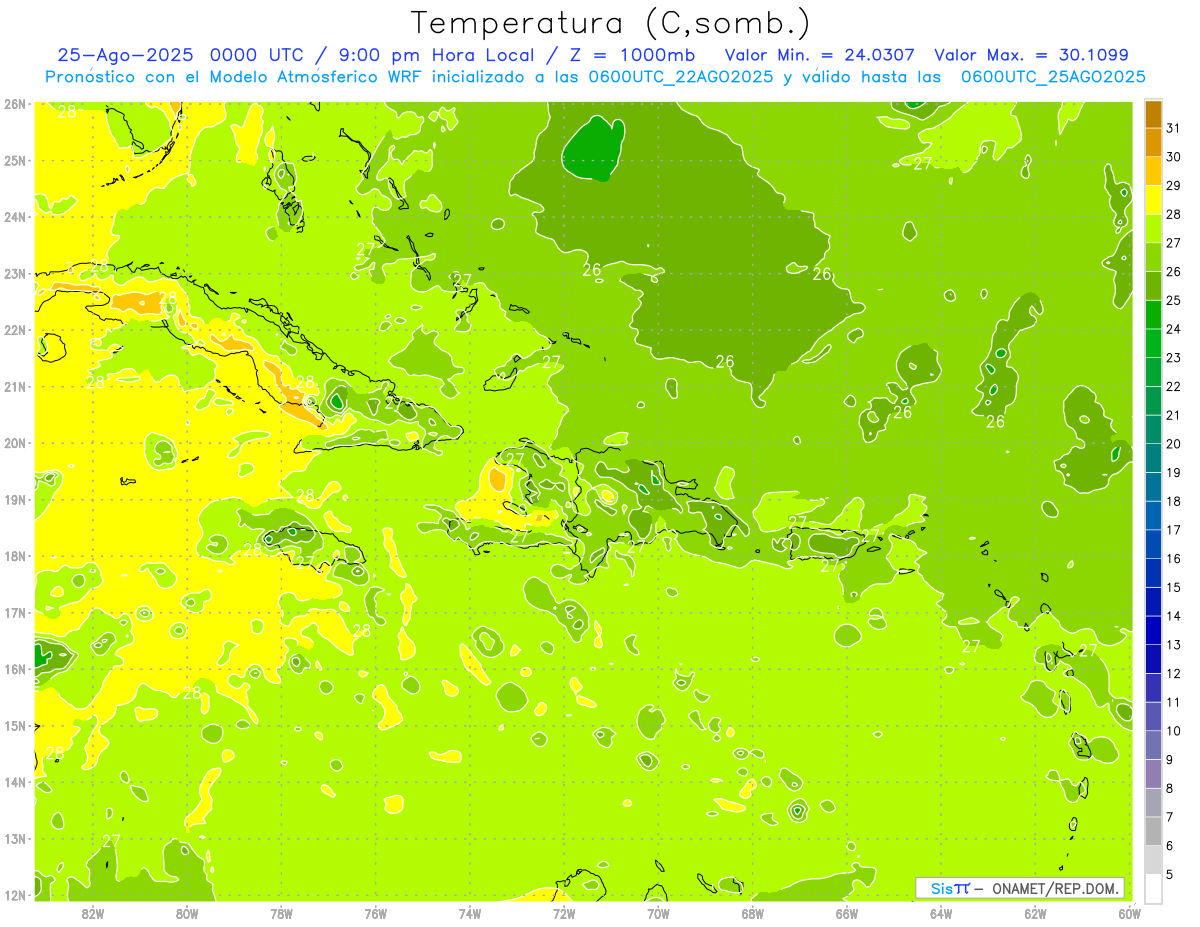Viewport: 1200px width, 927px height.
Task: Click the "26N" latitude axis label
Action: point(15,104)
